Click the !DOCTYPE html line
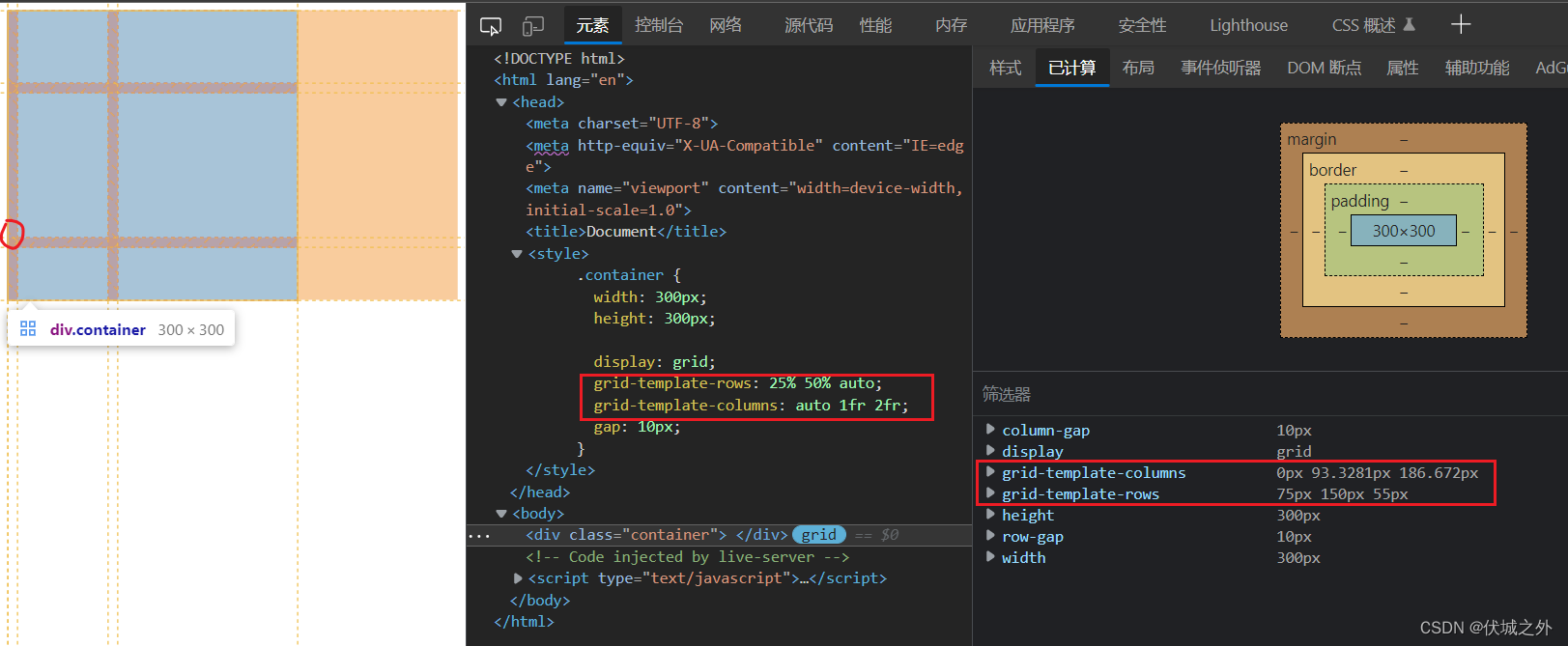The height and width of the screenshot is (646, 1568). coord(559,59)
